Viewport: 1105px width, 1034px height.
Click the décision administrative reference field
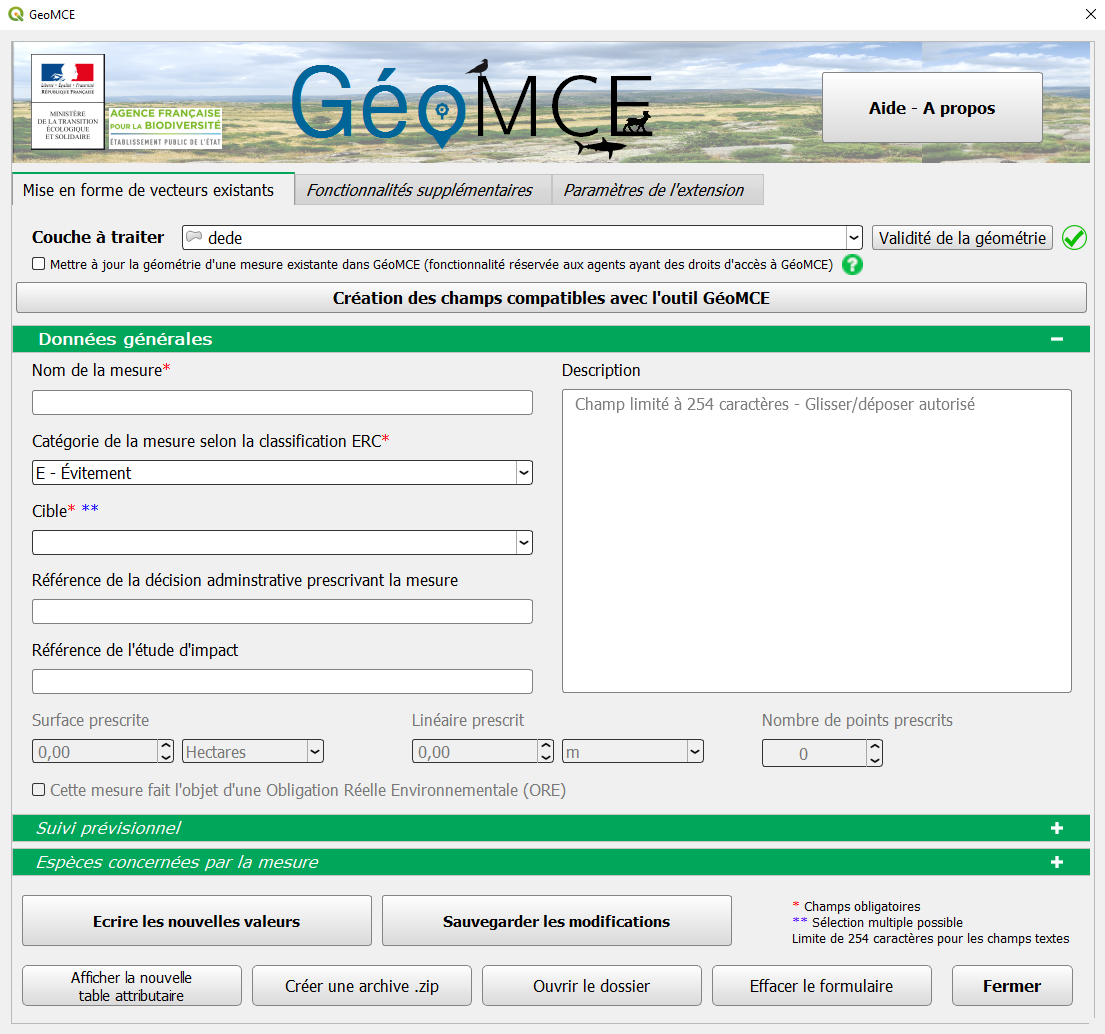pos(282,611)
